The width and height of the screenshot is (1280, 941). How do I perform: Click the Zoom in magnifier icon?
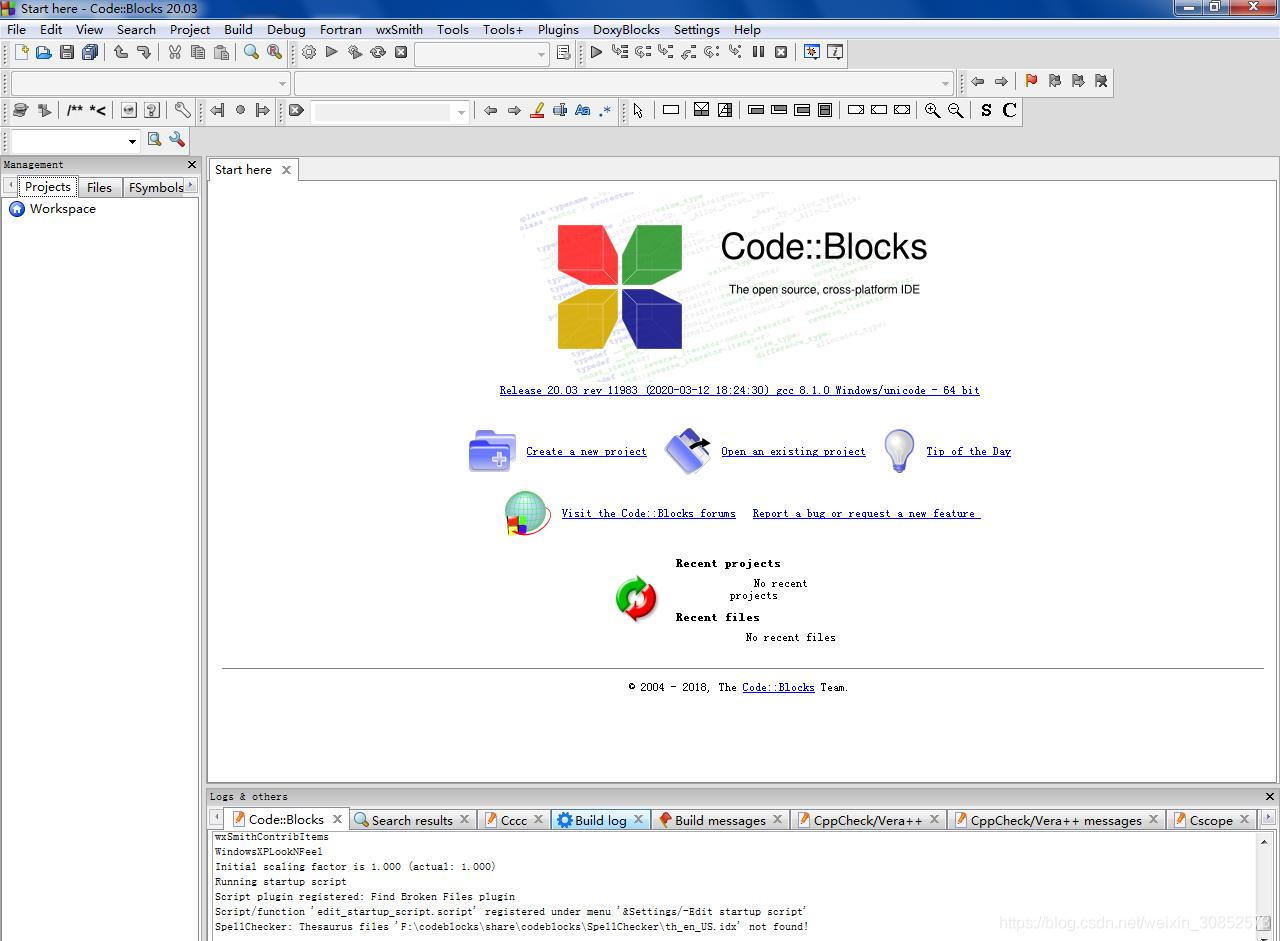click(932, 110)
